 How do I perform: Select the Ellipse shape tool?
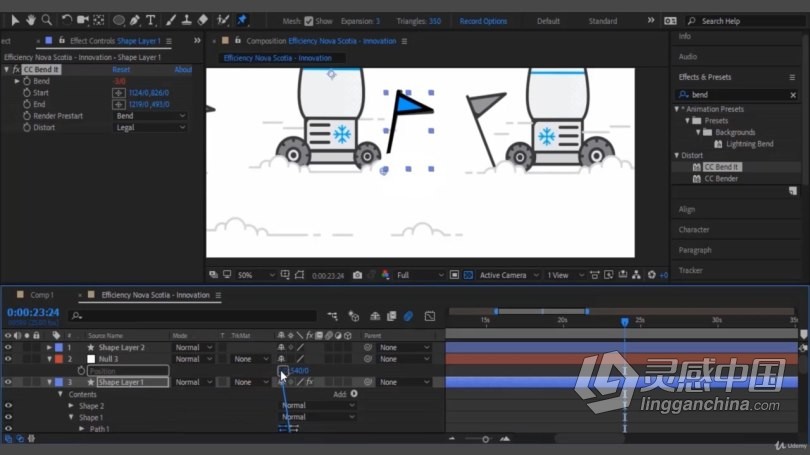tap(119, 20)
